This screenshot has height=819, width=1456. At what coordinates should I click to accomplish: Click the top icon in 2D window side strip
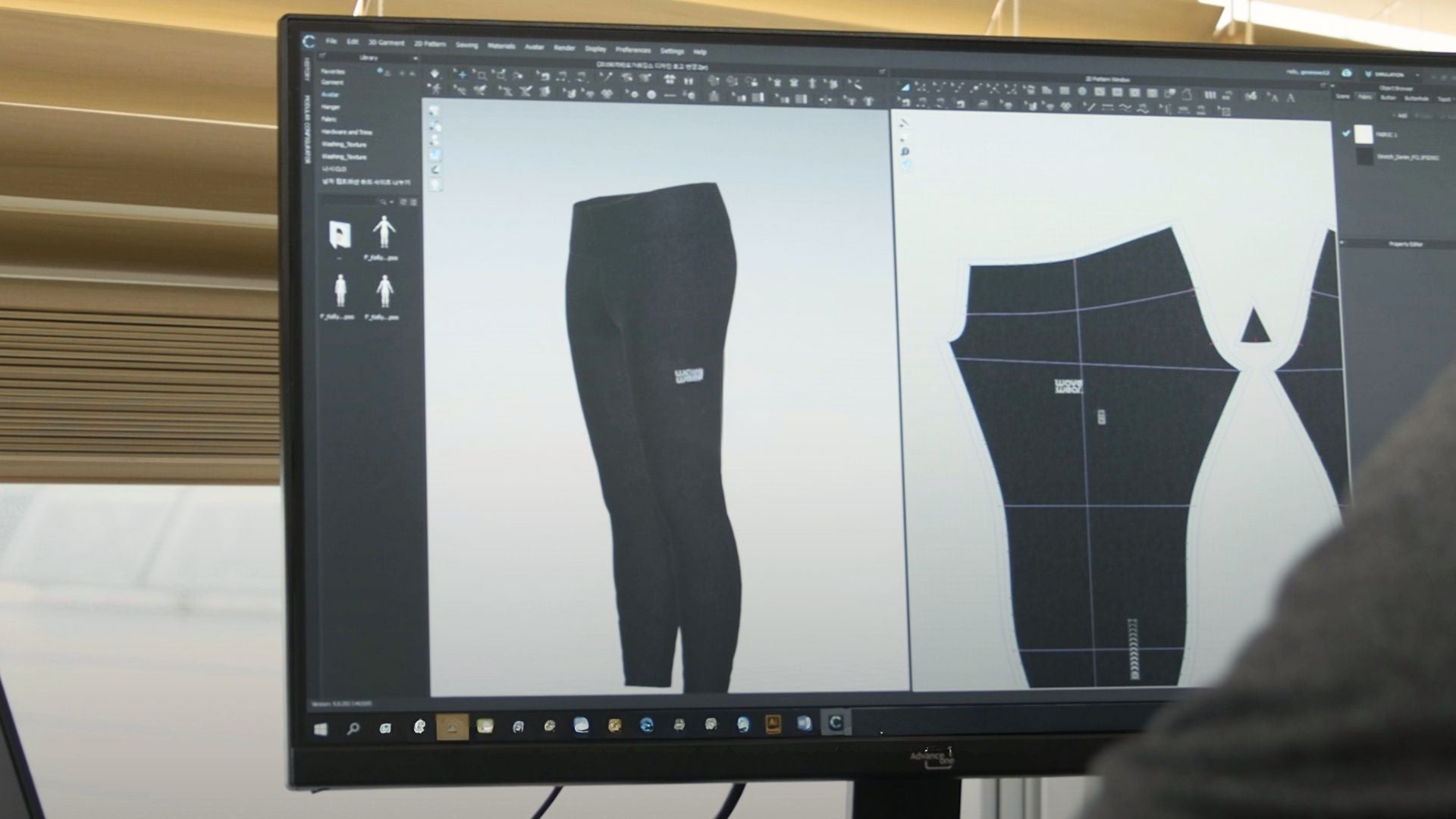point(904,124)
